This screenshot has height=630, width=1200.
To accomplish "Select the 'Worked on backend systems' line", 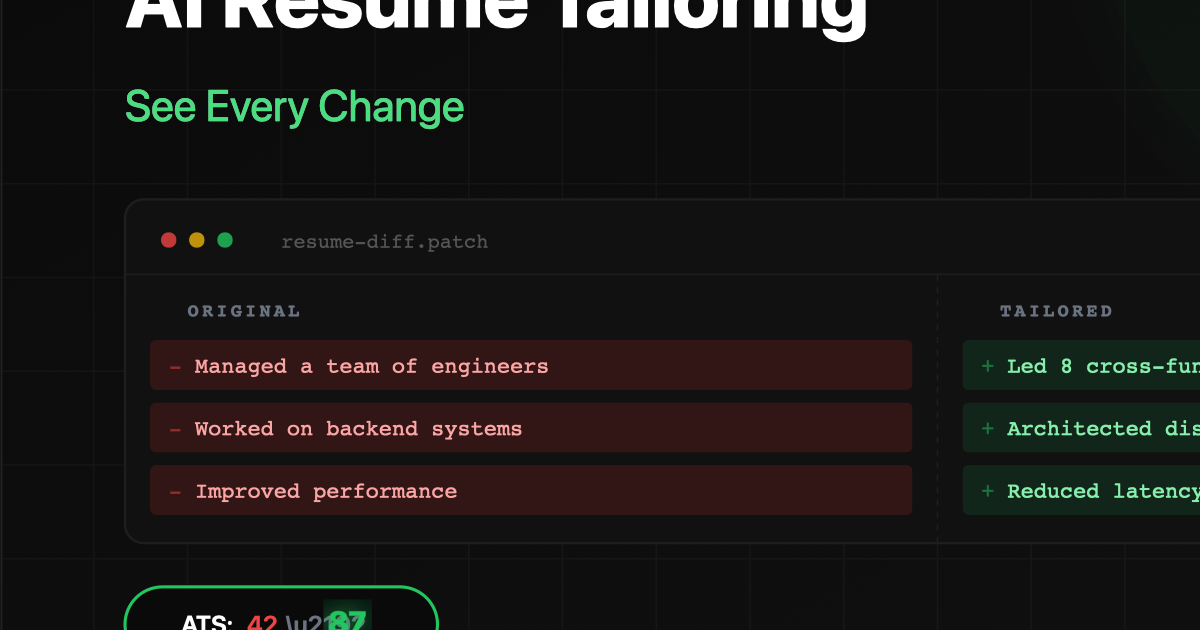I will 531,428.
